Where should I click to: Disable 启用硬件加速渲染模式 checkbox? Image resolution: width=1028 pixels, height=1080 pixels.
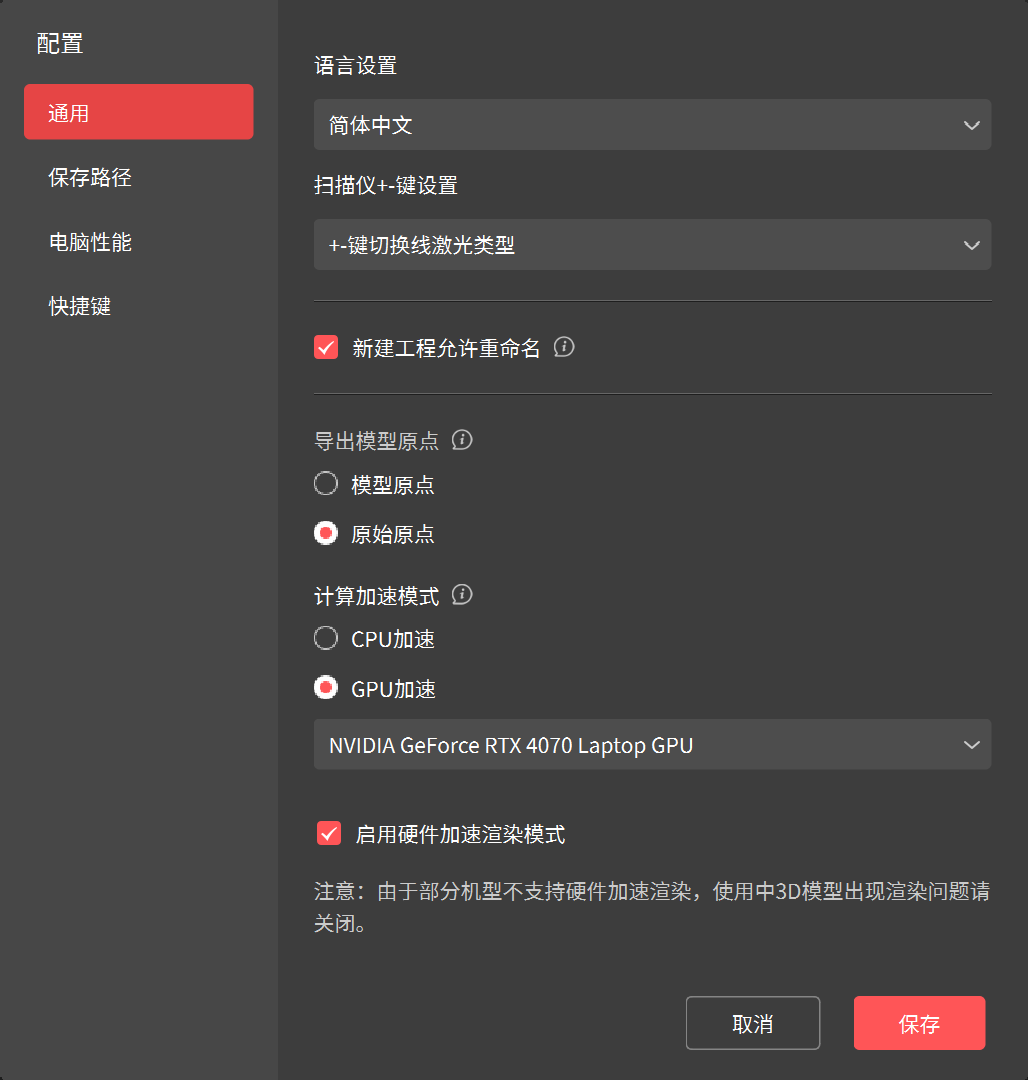pos(329,833)
